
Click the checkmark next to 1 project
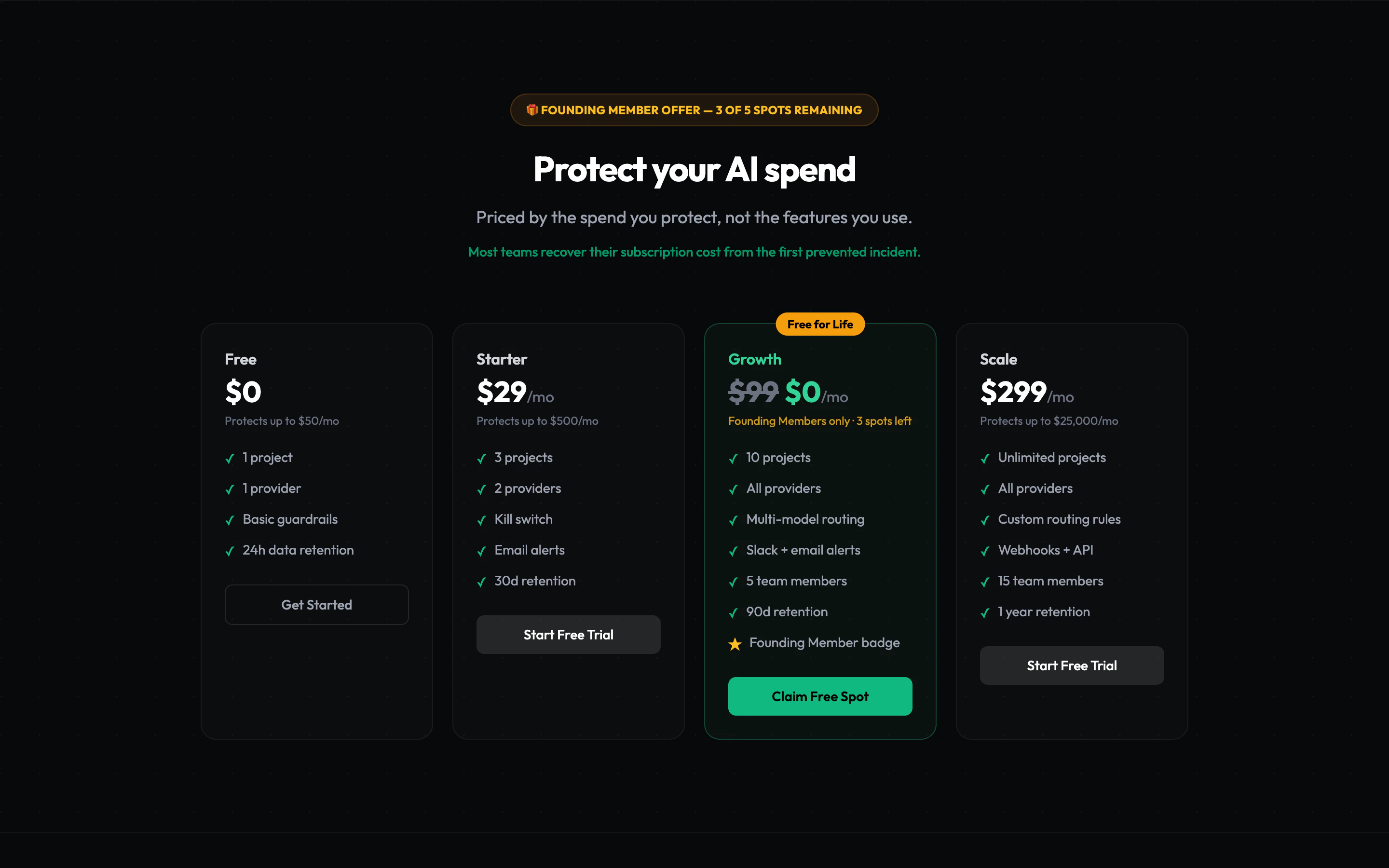pos(230,458)
